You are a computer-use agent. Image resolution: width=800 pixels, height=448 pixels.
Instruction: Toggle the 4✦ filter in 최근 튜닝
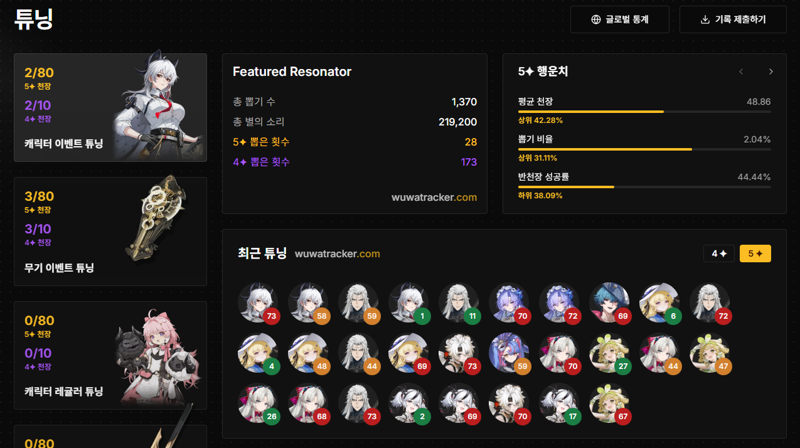pyautogui.click(x=718, y=254)
